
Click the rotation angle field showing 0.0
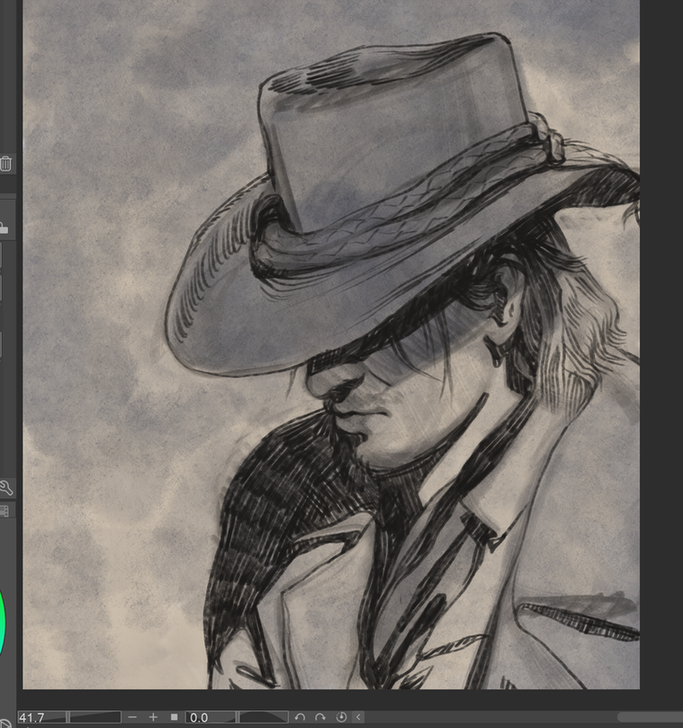[209, 717]
